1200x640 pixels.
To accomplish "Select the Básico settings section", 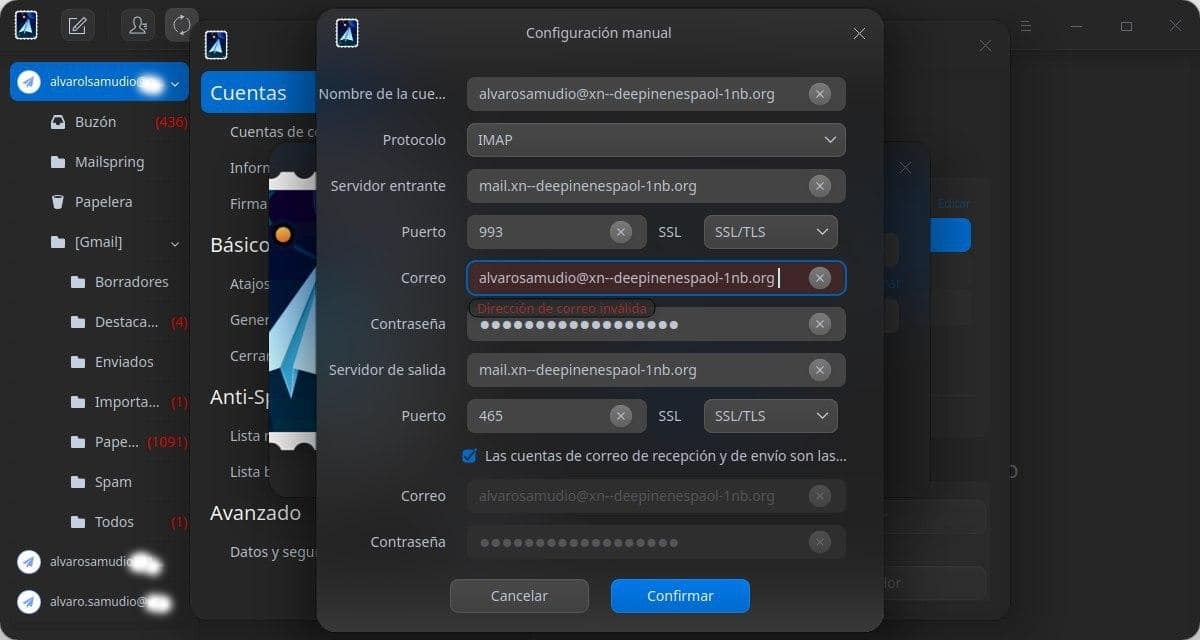I will [x=240, y=245].
